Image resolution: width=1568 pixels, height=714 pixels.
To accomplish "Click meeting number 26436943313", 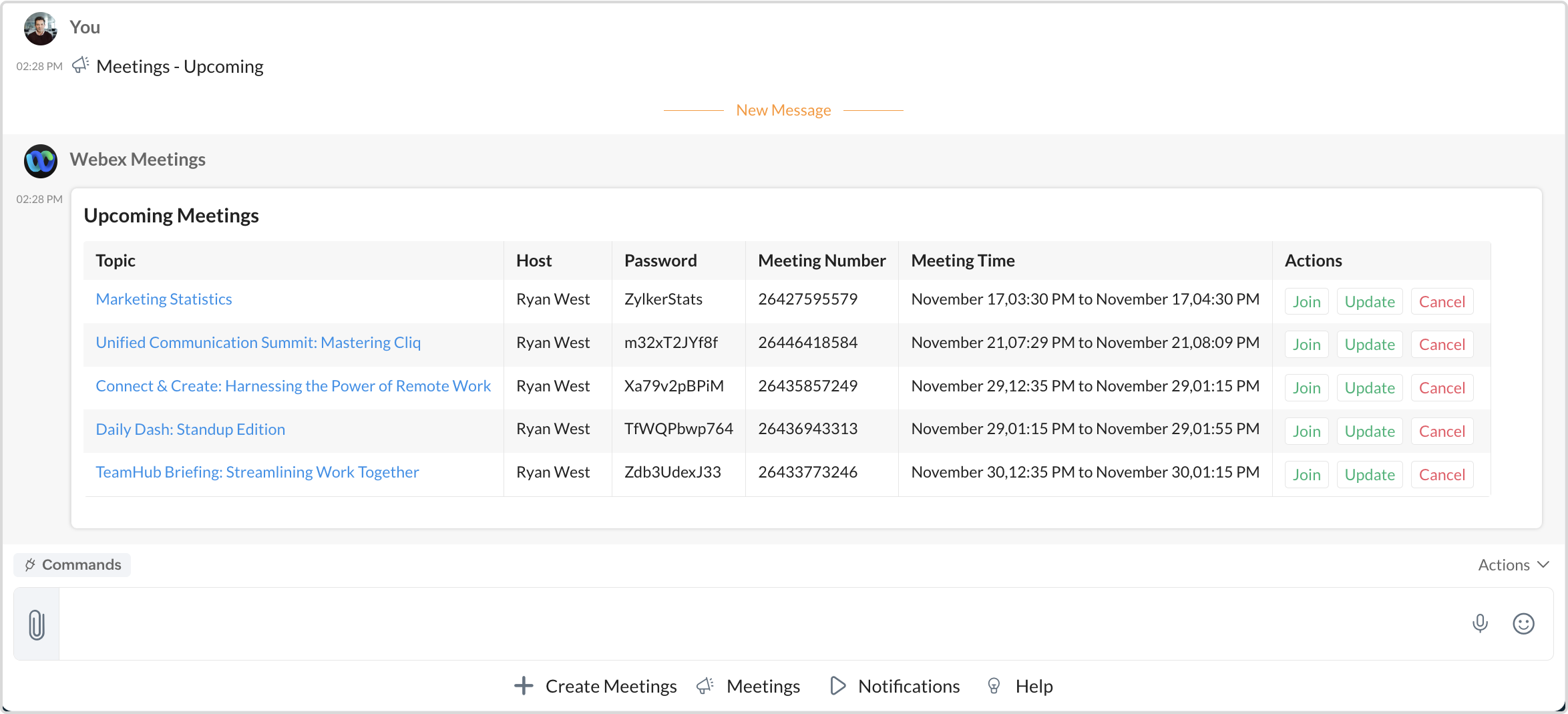I will 807,429.
